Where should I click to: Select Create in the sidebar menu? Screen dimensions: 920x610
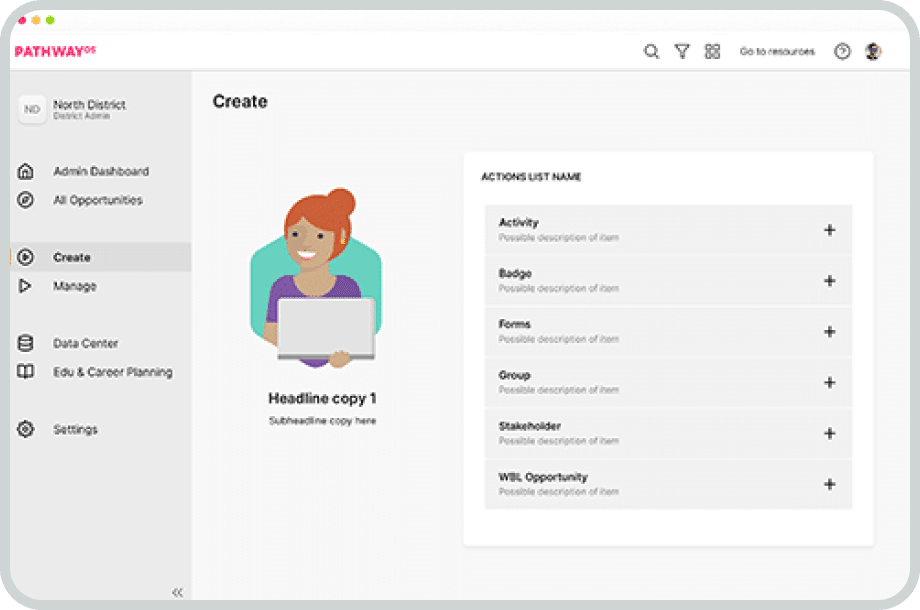72,257
